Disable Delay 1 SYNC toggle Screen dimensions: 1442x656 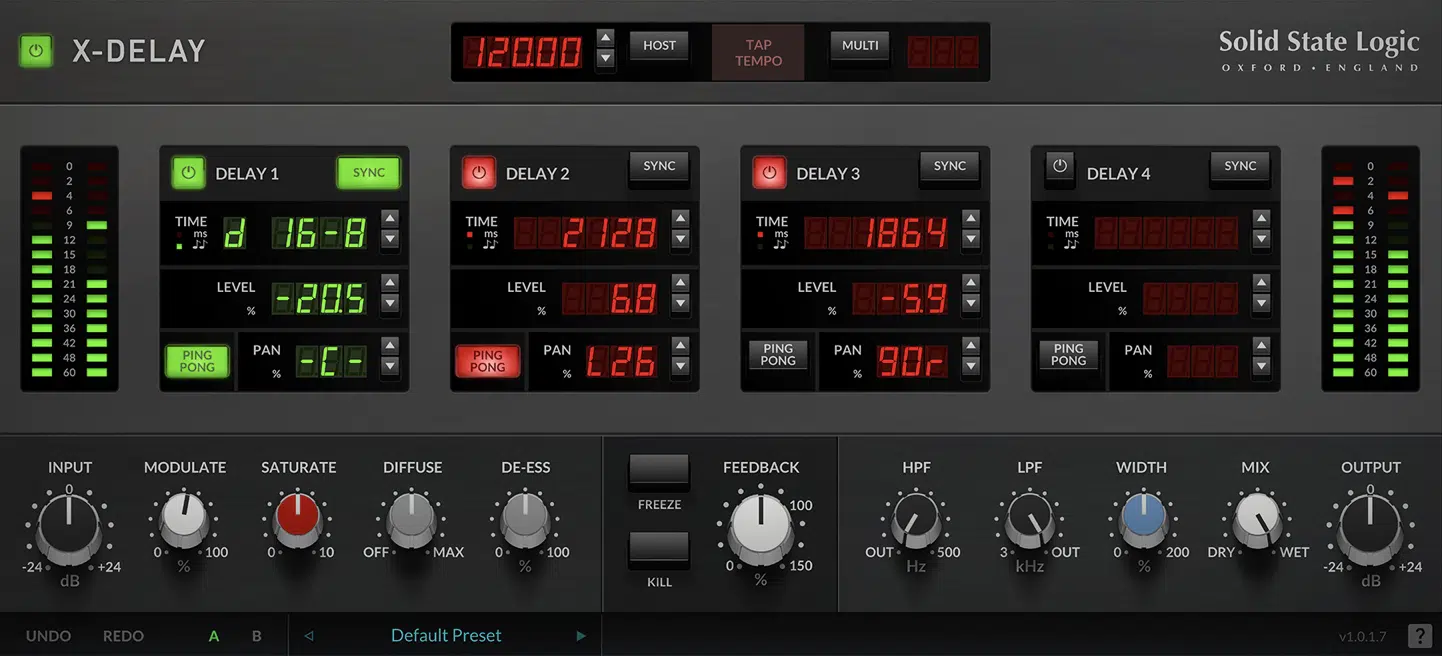point(369,173)
